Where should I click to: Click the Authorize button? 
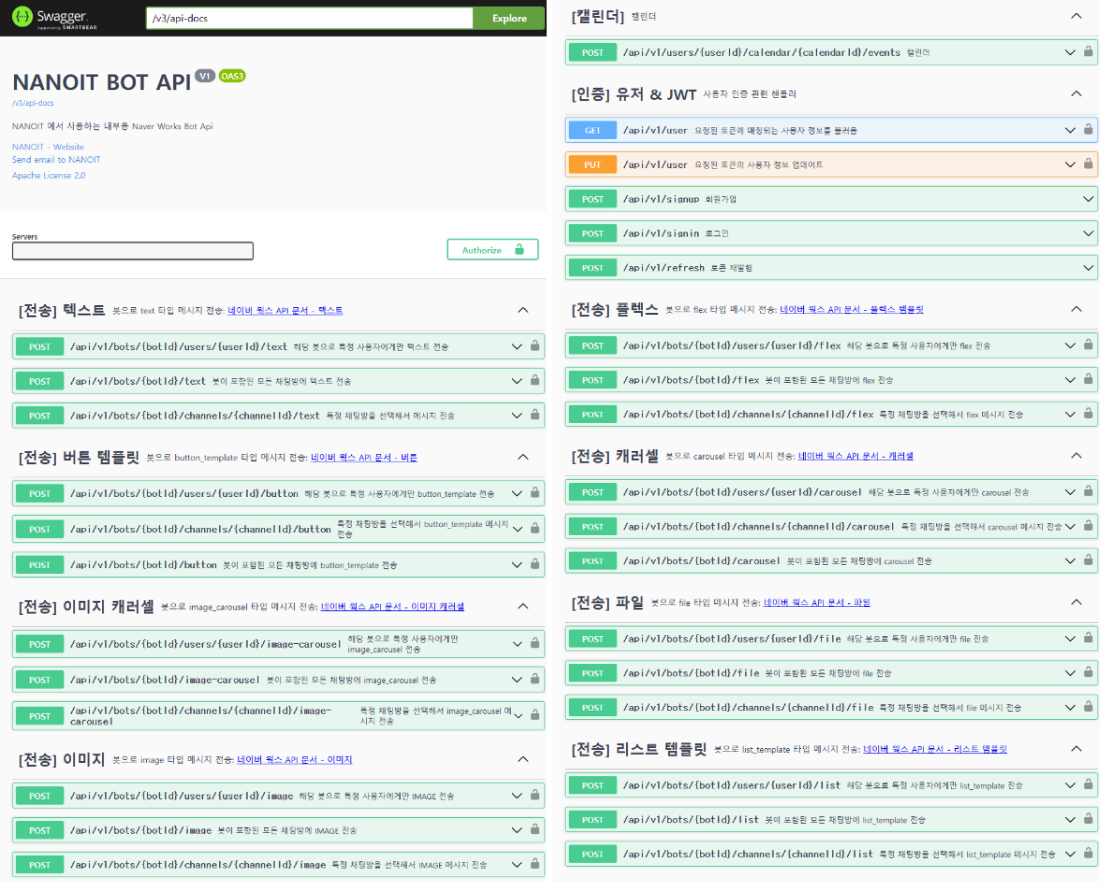[492, 250]
